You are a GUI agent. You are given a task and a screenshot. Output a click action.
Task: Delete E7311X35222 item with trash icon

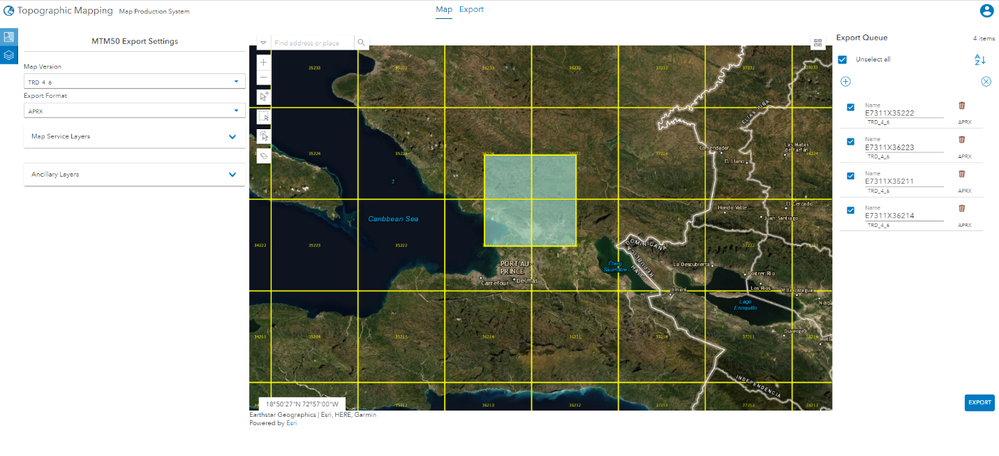(961, 106)
